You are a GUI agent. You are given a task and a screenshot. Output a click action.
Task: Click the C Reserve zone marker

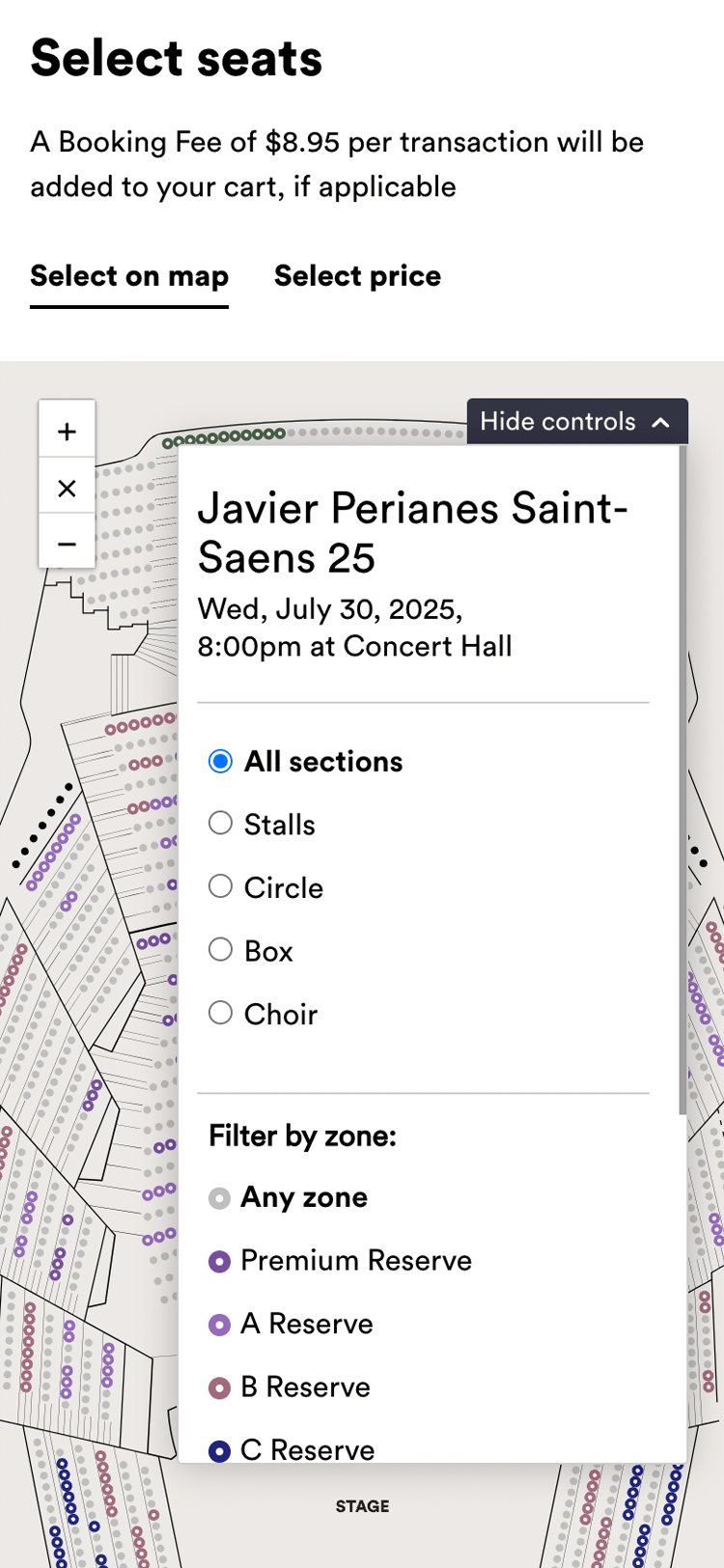[220, 1450]
